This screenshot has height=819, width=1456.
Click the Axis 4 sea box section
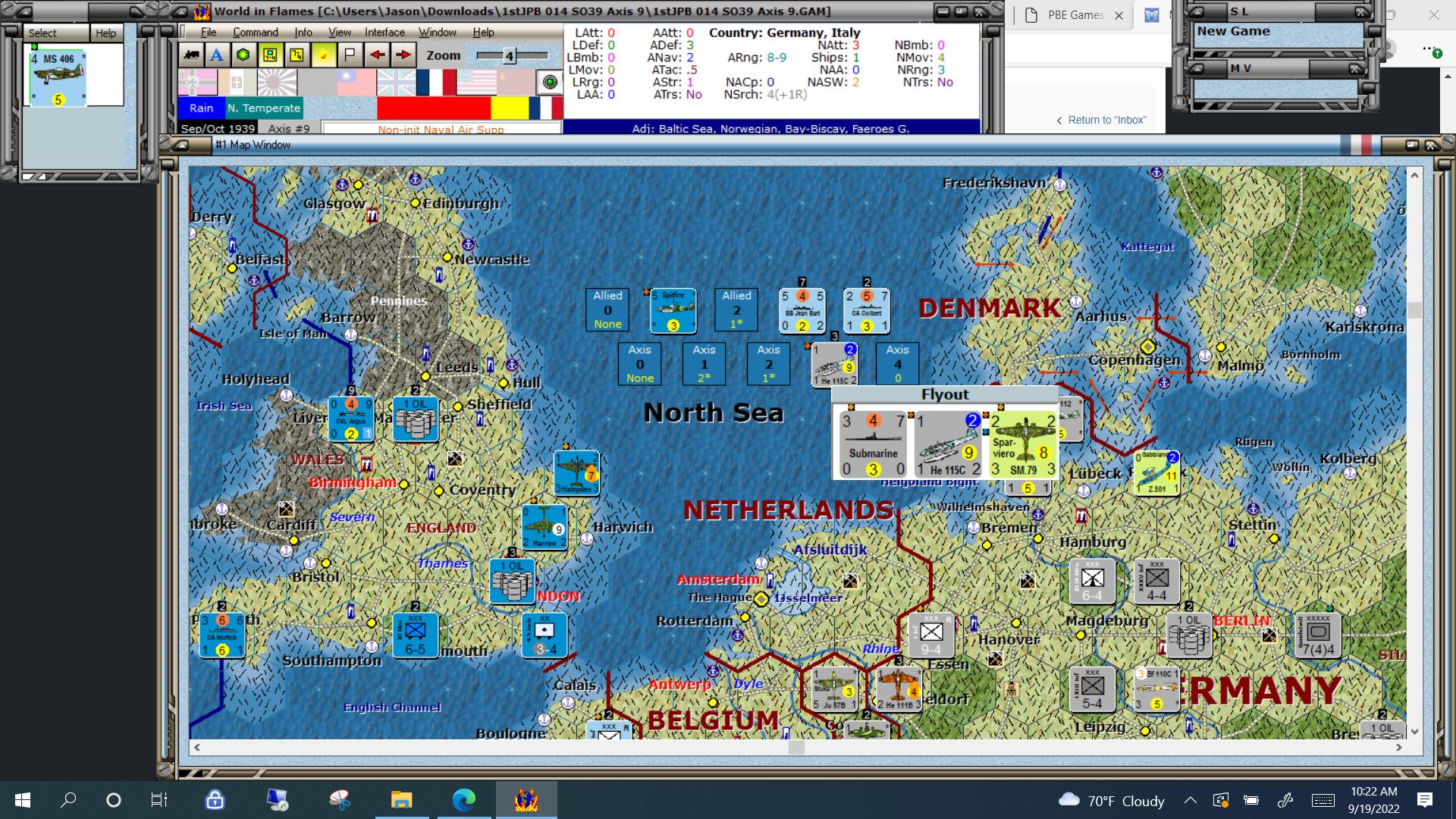897,363
